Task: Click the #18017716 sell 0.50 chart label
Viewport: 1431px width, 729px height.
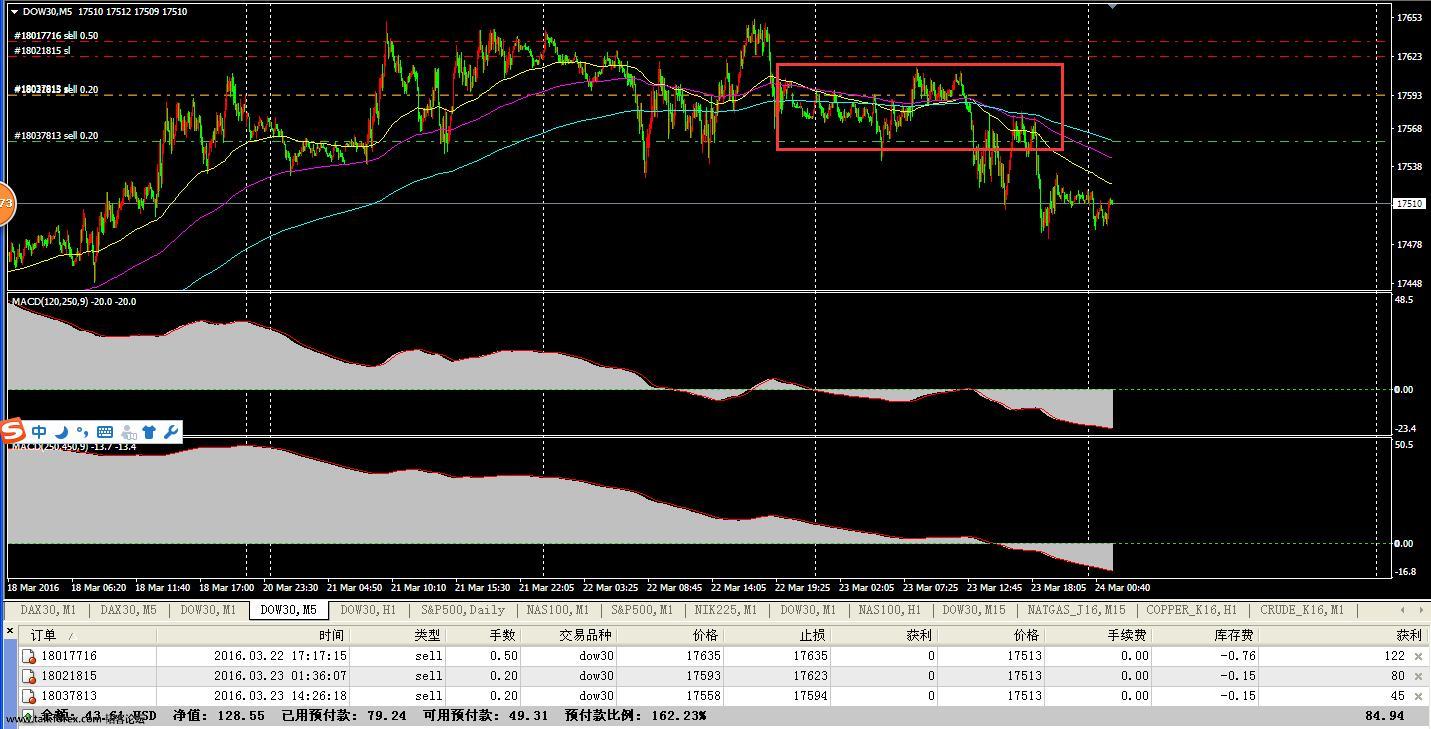Action: click(x=56, y=36)
